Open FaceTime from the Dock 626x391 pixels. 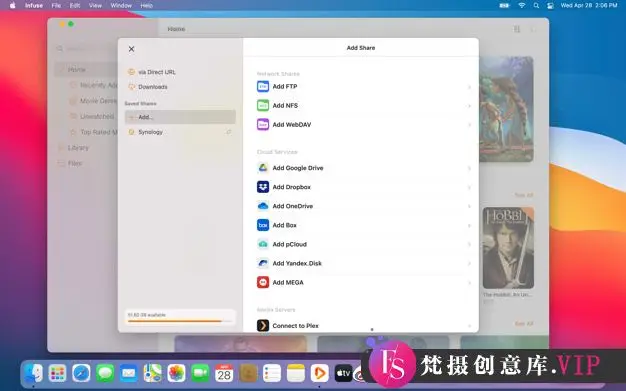pyautogui.click(x=200, y=373)
